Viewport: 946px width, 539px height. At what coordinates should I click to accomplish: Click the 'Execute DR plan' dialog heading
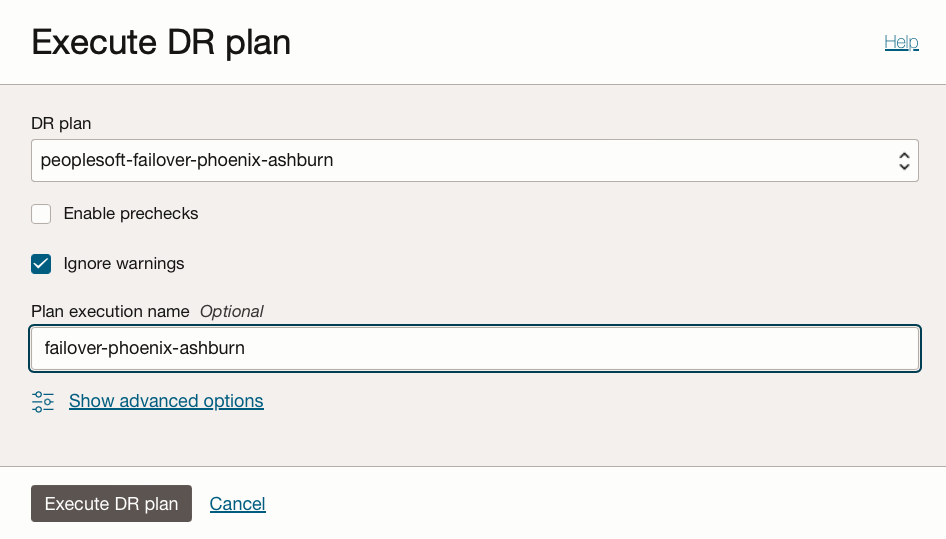tap(162, 43)
